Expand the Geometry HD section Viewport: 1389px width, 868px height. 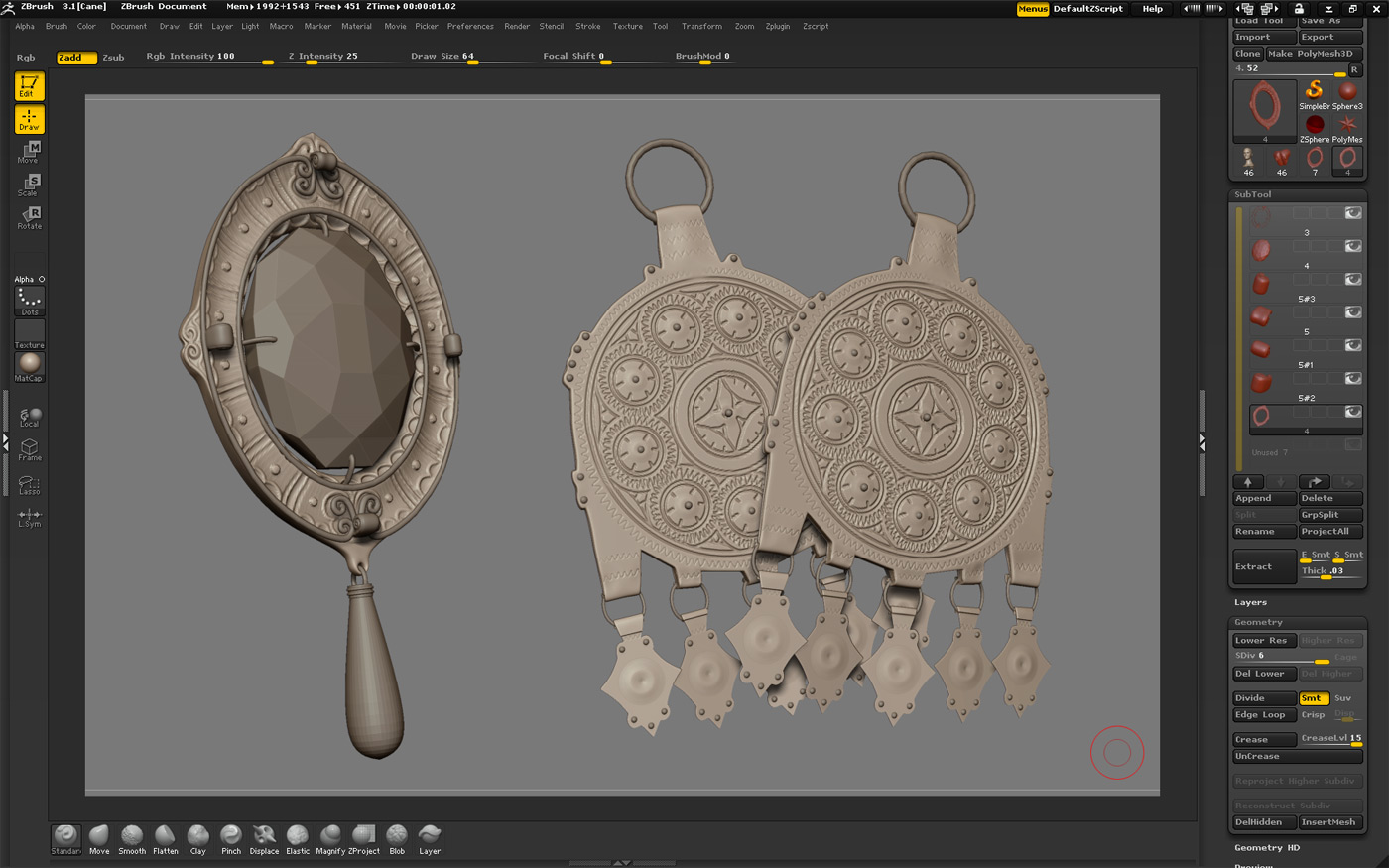(1267, 848)
